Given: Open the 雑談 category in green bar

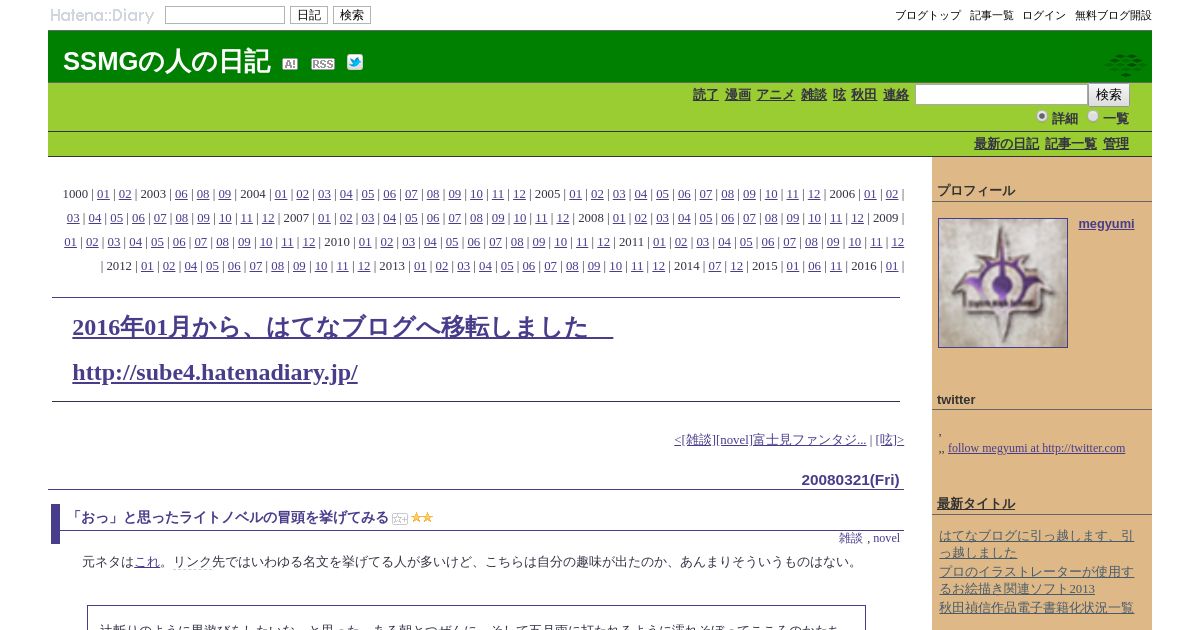Looking at the screenshot, I should tap(814, 95).
